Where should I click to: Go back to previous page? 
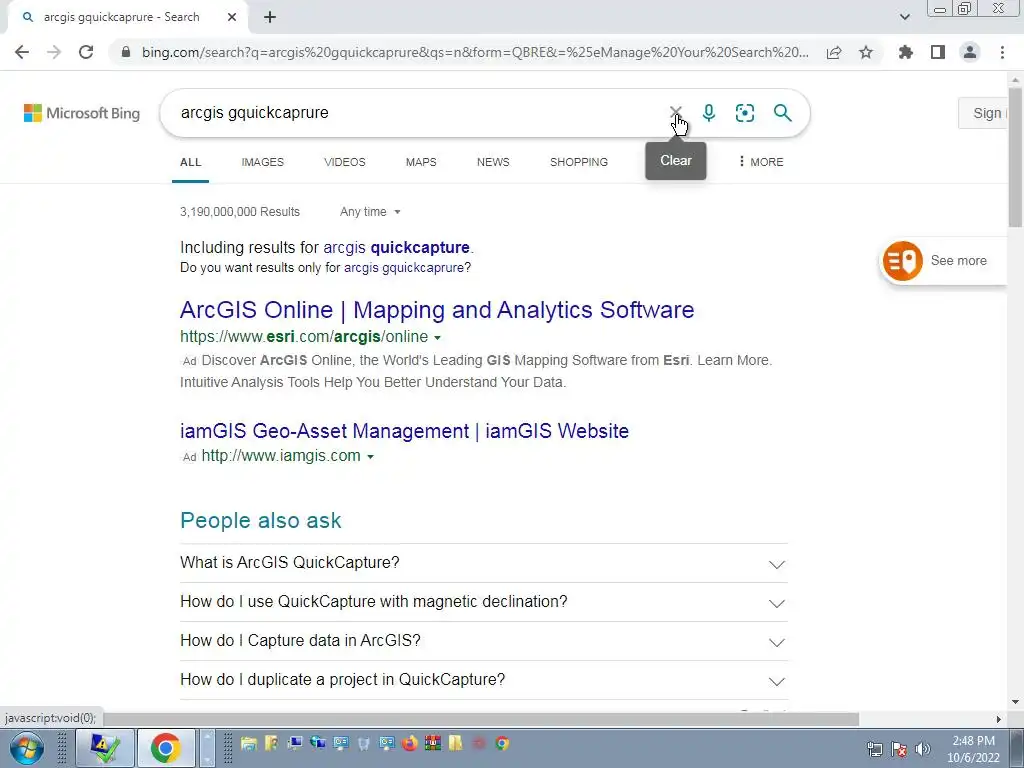point(22,52)
